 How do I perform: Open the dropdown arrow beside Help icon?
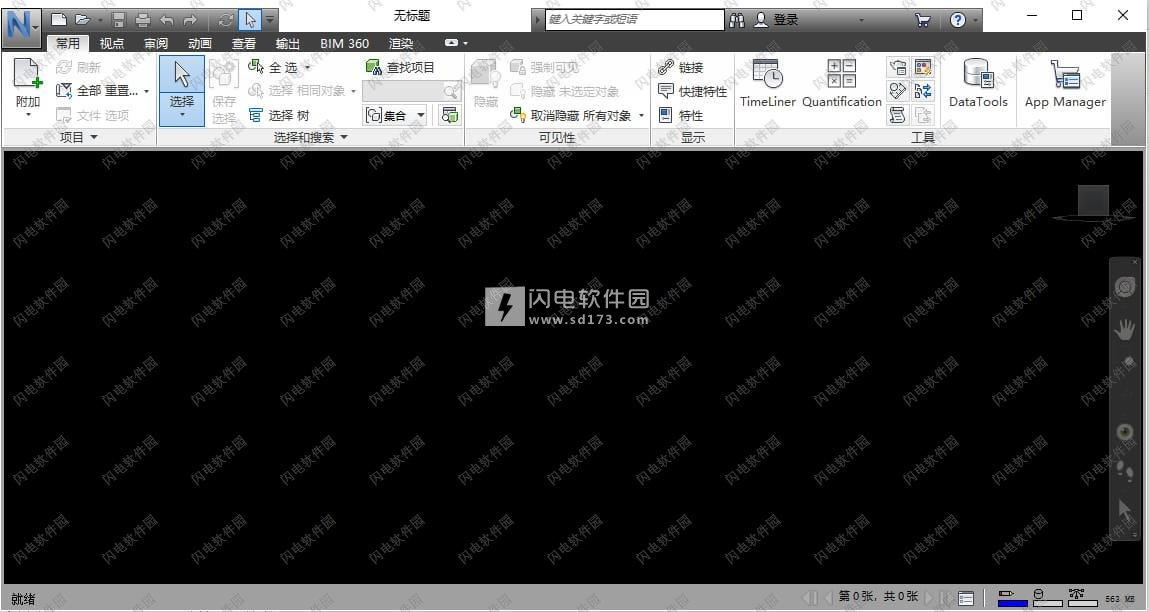[x=975, y=20]
